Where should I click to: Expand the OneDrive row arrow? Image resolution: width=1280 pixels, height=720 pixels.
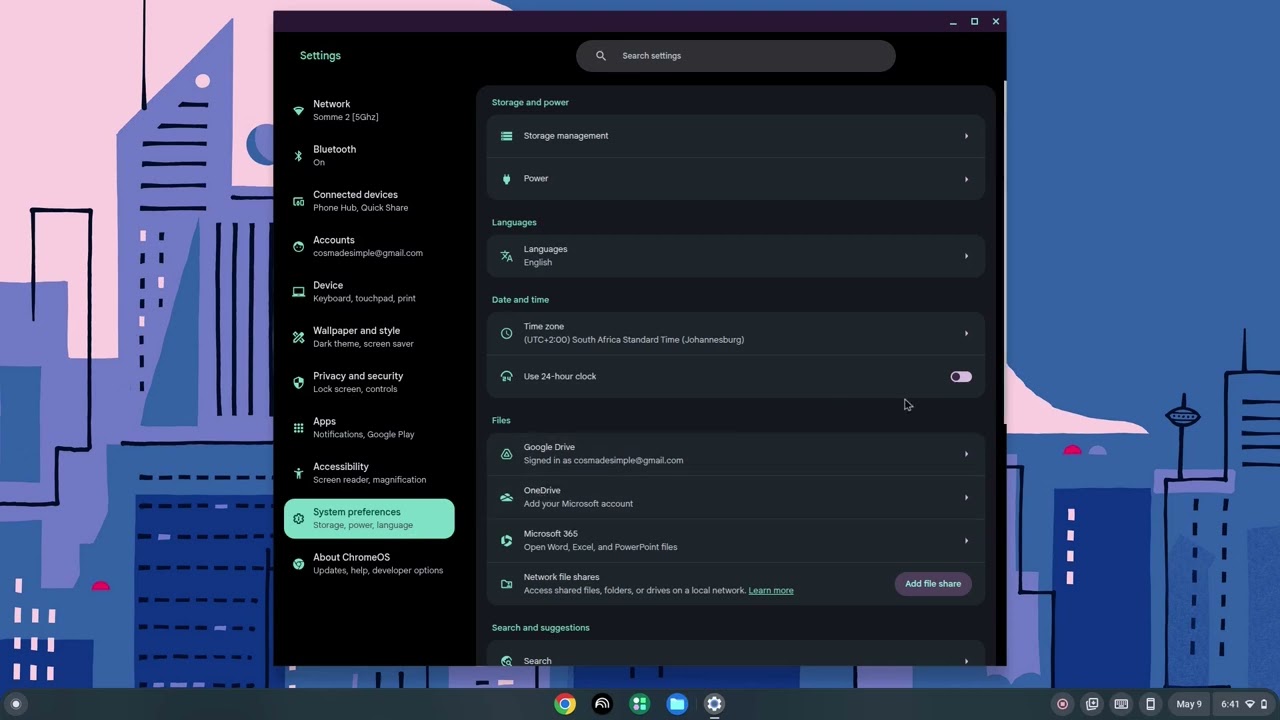click(x=966, y=497)
